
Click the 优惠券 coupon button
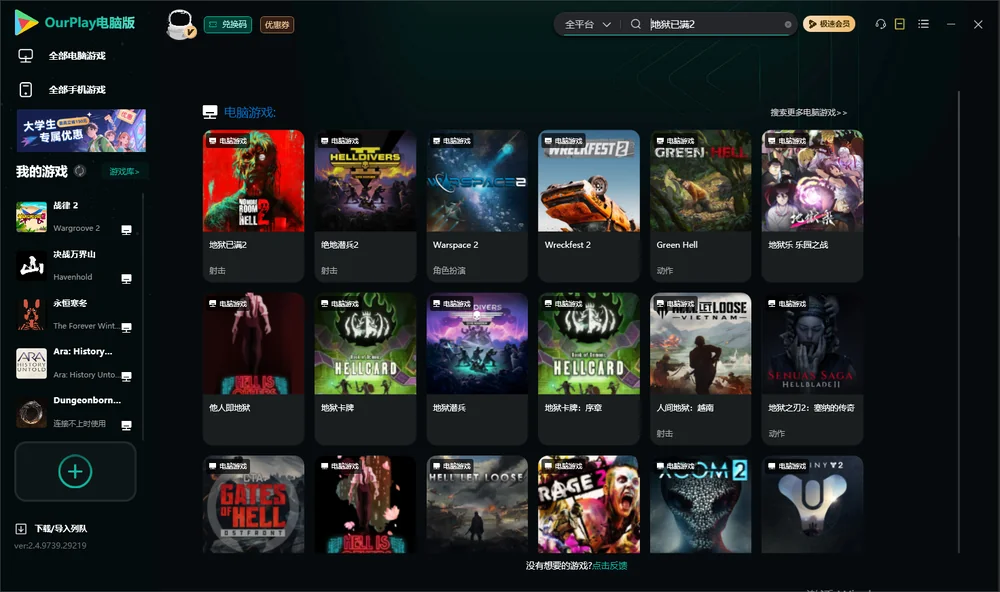[x=277, y=25]
